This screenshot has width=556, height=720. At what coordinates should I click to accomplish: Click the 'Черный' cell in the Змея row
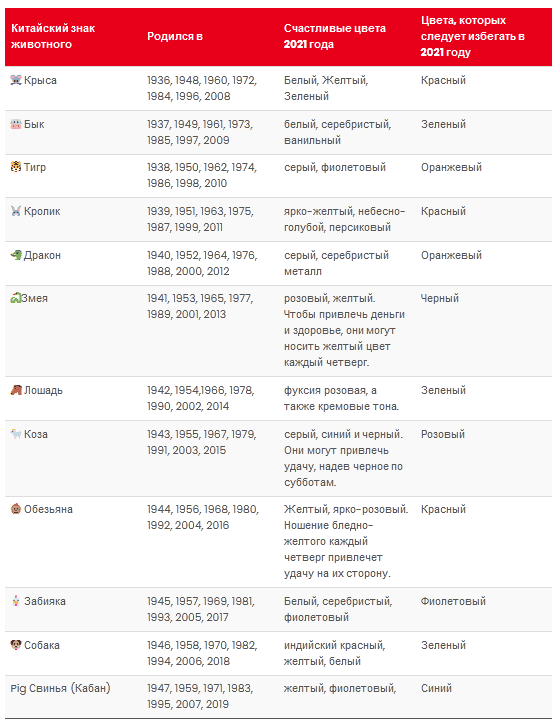(x=439, y=298)
